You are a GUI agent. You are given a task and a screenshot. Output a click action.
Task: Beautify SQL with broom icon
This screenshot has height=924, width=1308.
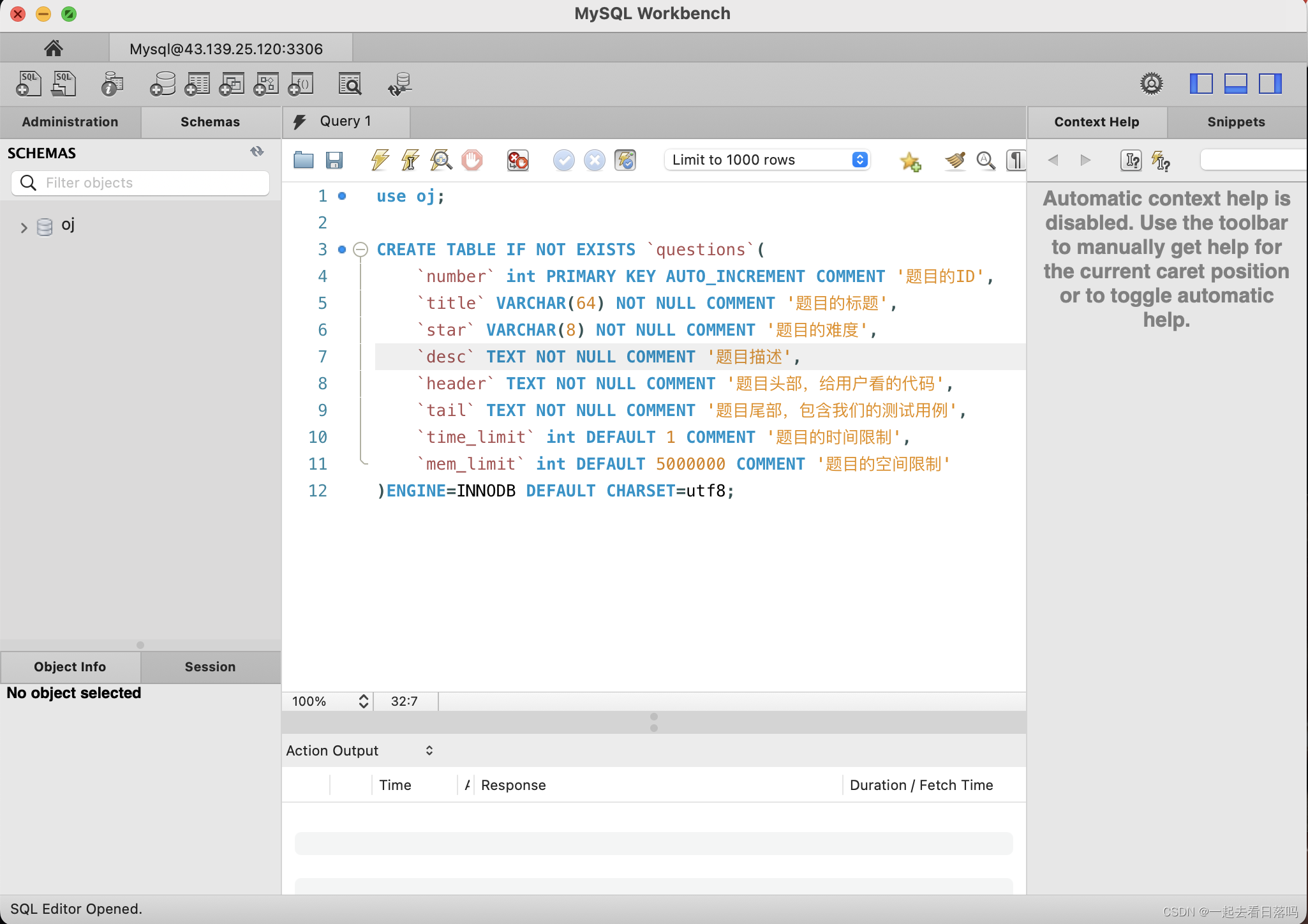tap(955, 160)
